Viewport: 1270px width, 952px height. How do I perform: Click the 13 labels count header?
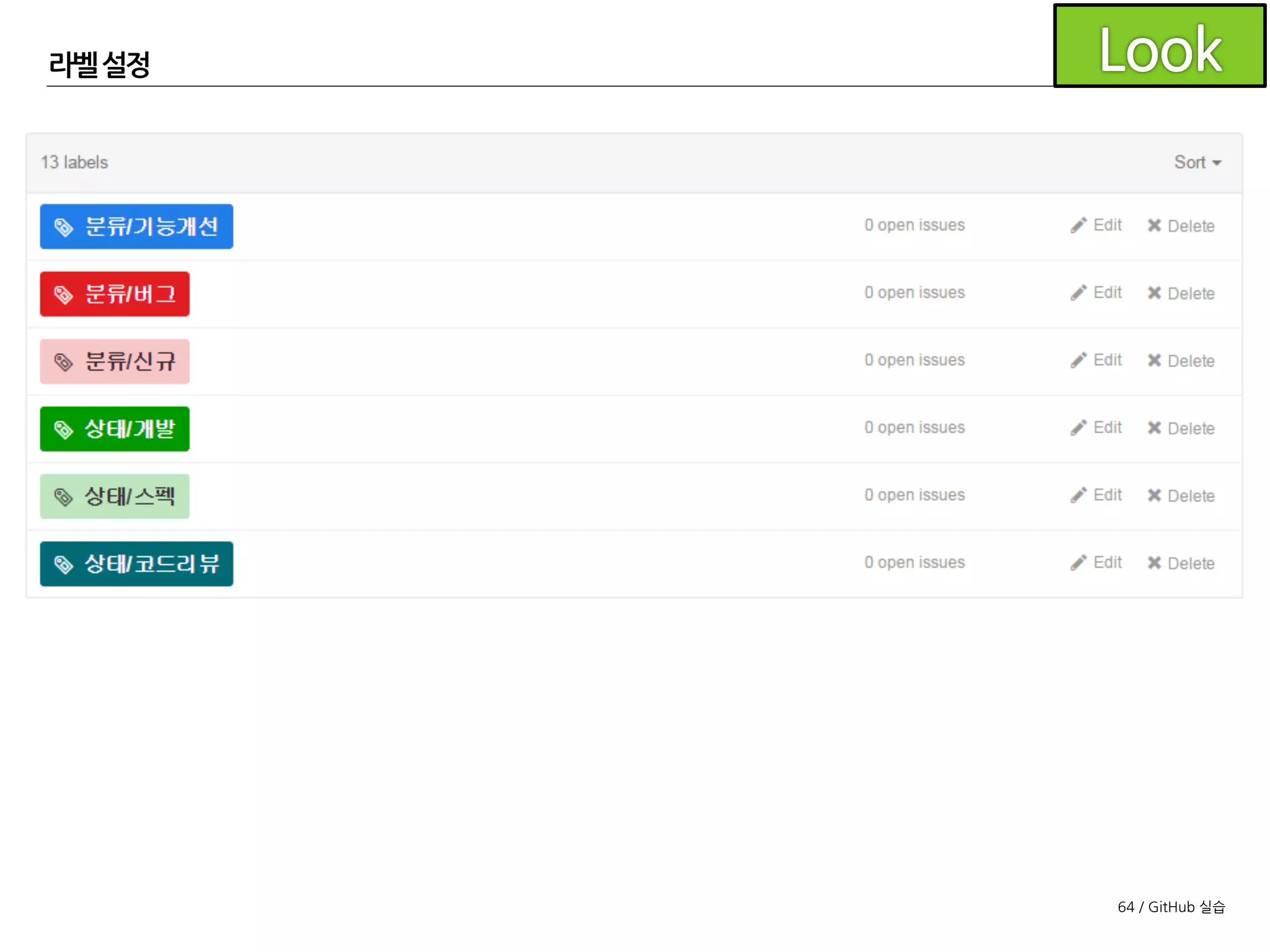(x=74, y=162)
